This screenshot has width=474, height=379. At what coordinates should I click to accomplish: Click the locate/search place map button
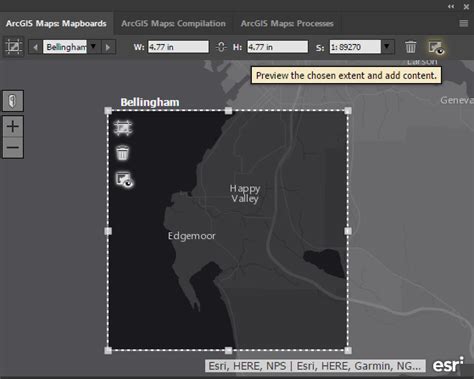13,101
